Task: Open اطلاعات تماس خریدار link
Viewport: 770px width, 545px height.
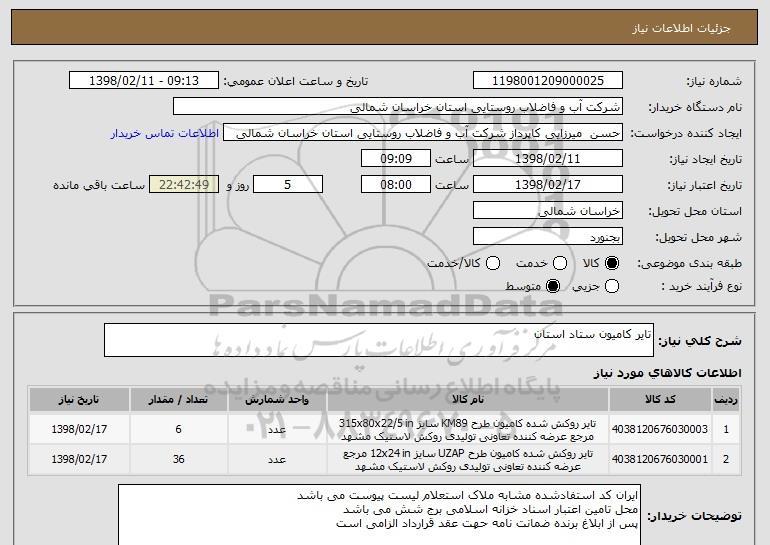Action: [x=165, y=134]
